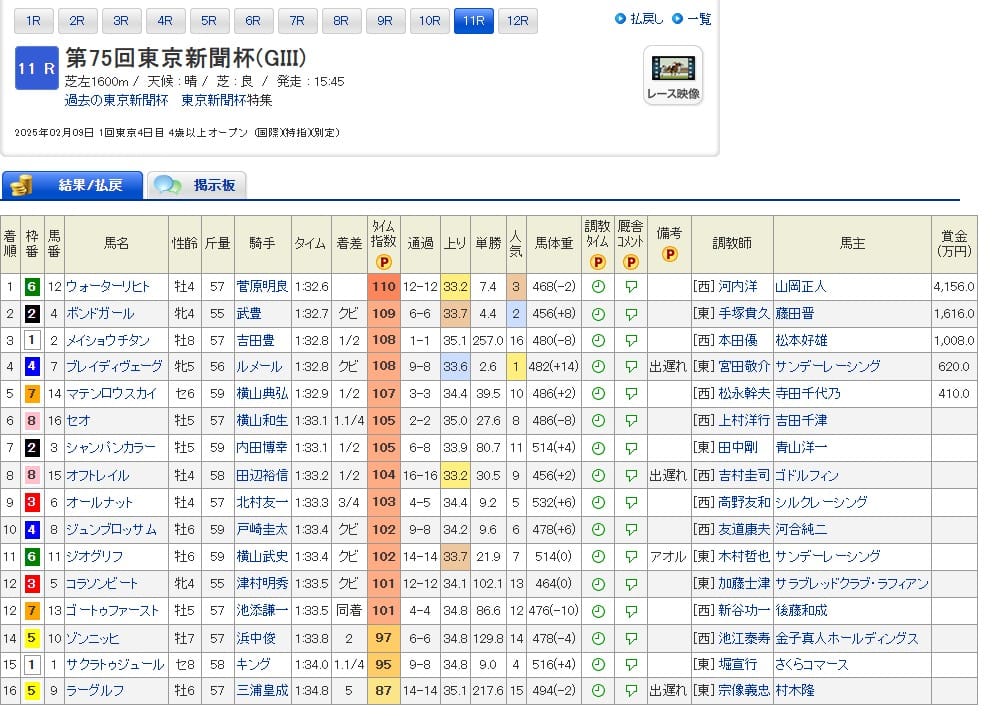Image resolution: width=992 pixels, height=718 pixels.
Task: Click the race video (レース映像) icon
Action: [x=673, y=75]
